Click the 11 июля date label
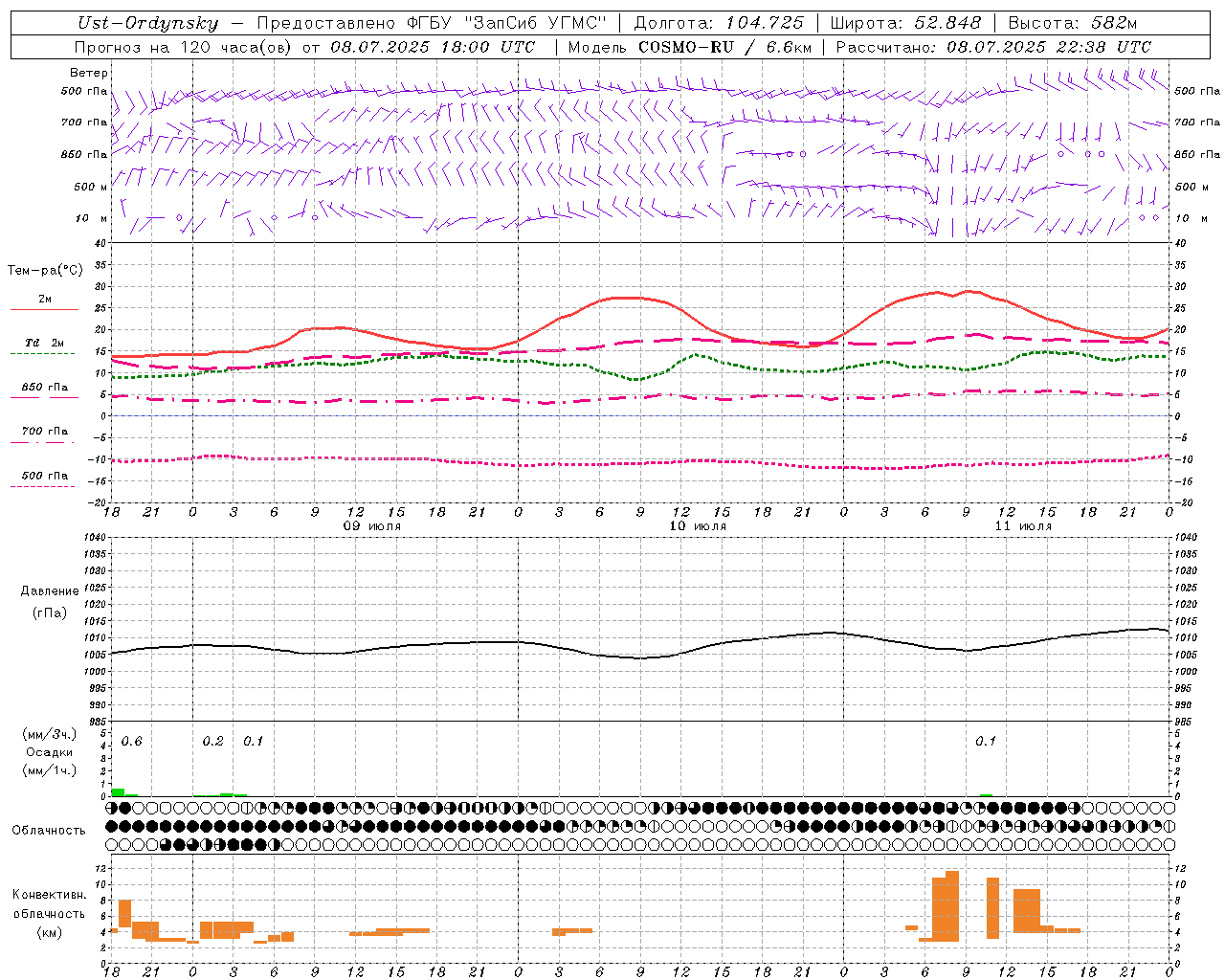 pyautogui.click(x=1023, y=526)
